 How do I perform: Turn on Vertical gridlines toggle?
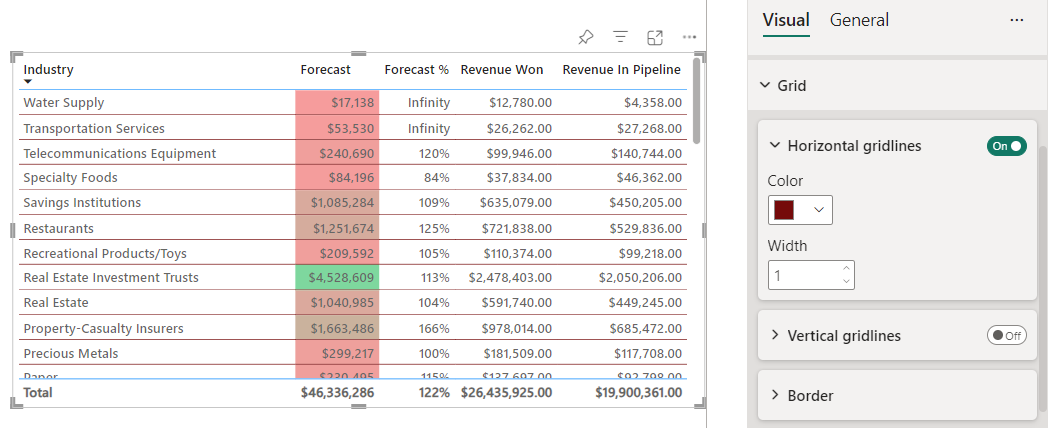(x=1006, y=336)
